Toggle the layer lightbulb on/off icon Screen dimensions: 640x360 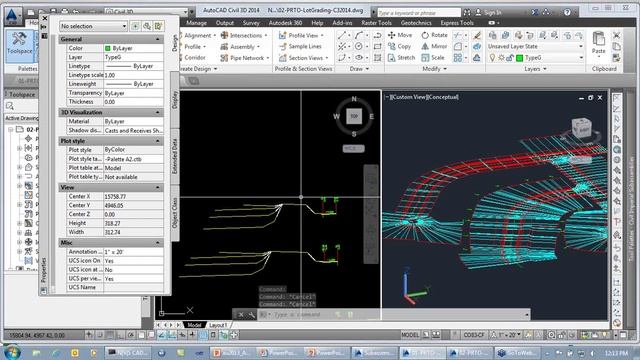pyautogui.click(x=492, y=58)
